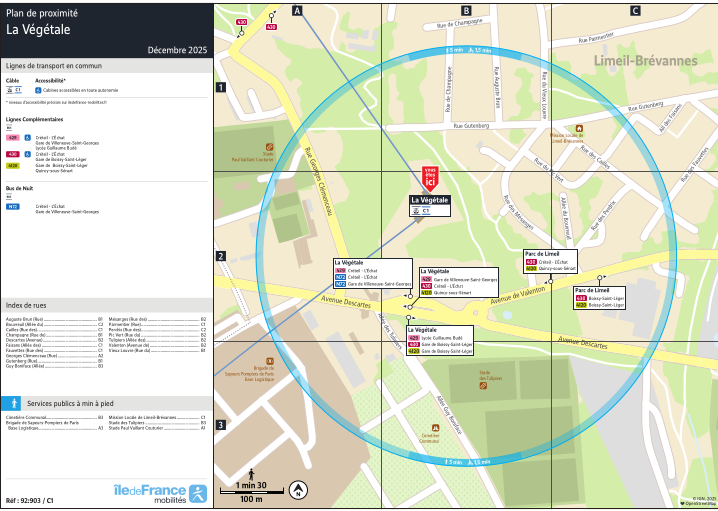Click the 'Bus de Nuit' heading
The image size is (718, 511).
[19, 188]
